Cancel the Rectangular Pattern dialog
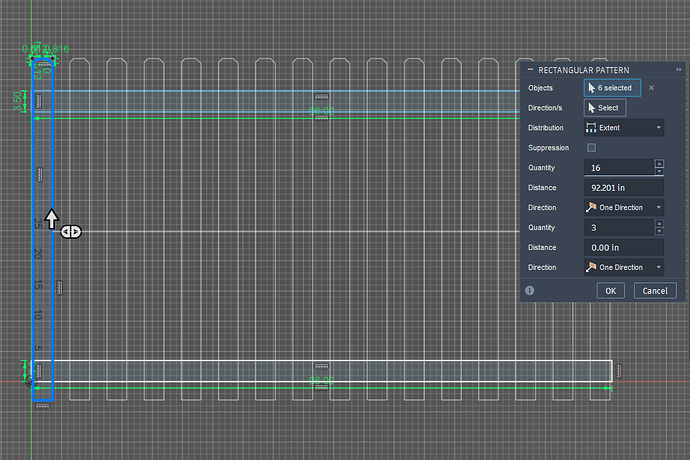The height and width of the screenshot is (460, 690). coord(654,291)
